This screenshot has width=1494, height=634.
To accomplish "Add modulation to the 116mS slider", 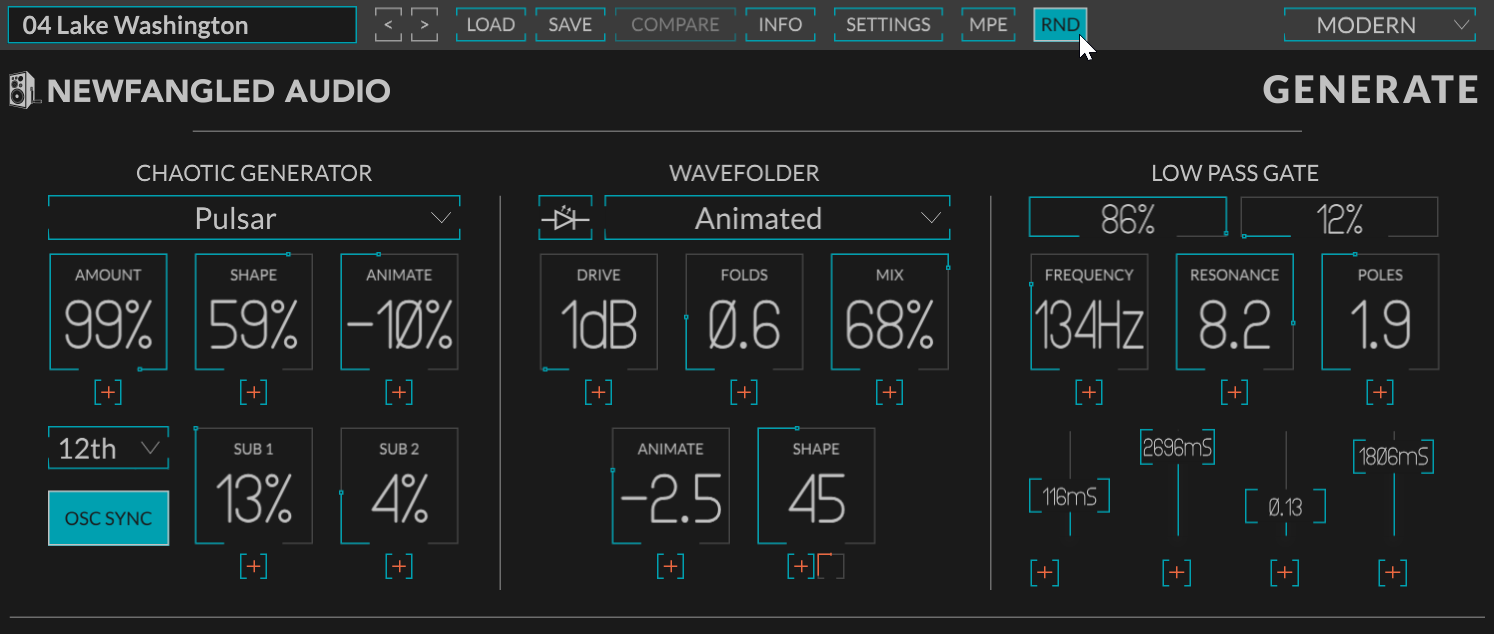I will pyautogui.click(x=1045, y=573).
